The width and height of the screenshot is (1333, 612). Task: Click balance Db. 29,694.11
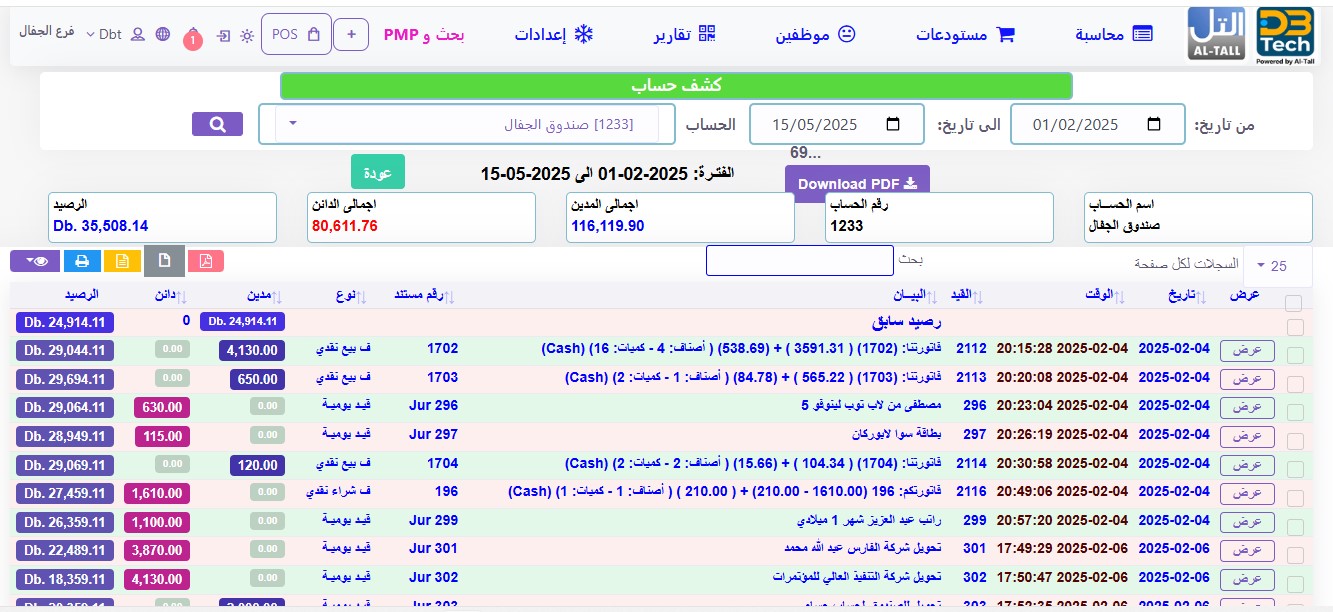point(65,379)
